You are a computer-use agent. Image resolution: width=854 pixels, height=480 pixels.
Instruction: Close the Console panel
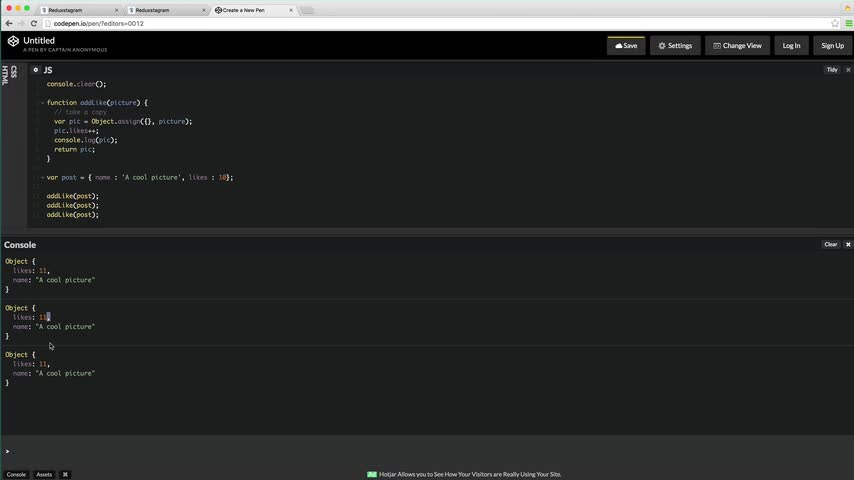pyautogui.click(x=848, y=245)
